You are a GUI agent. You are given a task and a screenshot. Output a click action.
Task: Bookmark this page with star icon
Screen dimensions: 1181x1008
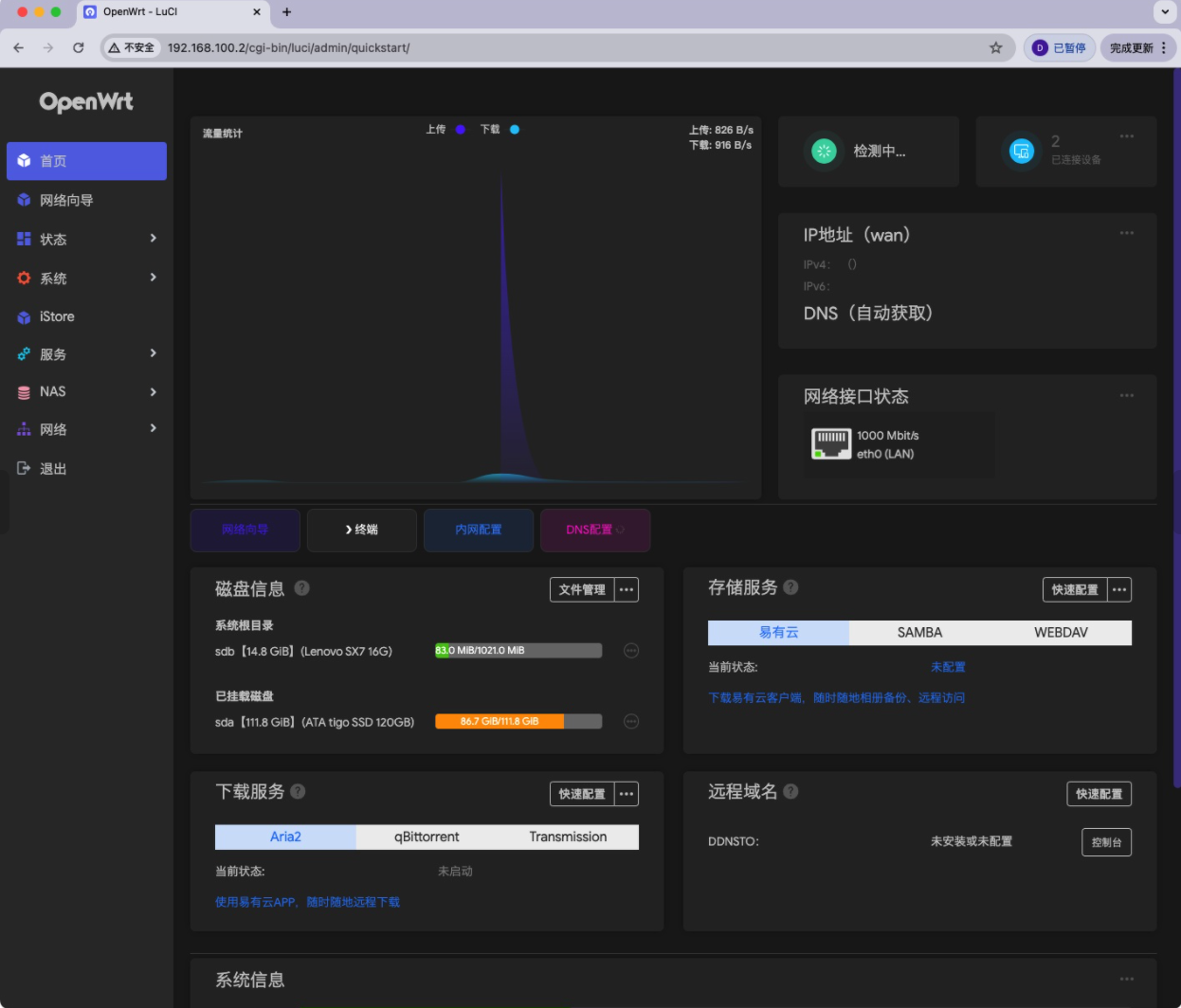click(x=995, y=47)
